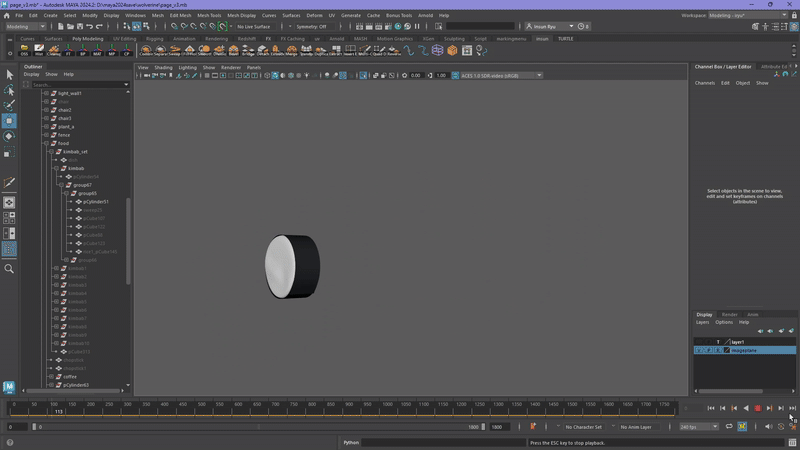Viewport: 800px width, 450px height.
Task: Stop playback with the red stop button
Action: tap(758, 408)
